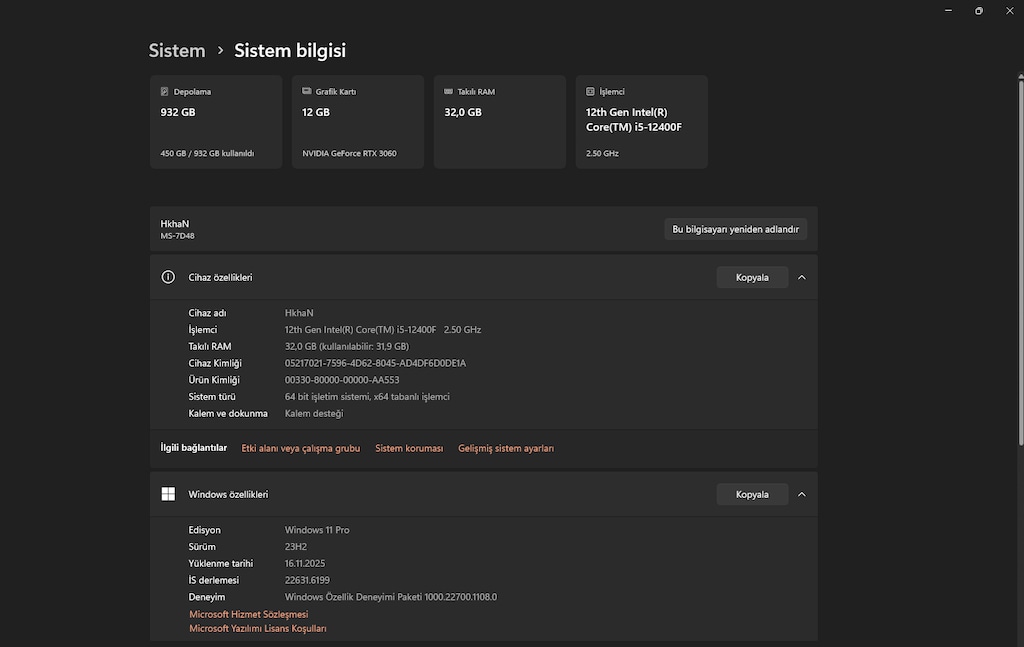This screenshot has width=1024, height=647.
Task: Select the device name value HkhaN
Action: (299, 313)
